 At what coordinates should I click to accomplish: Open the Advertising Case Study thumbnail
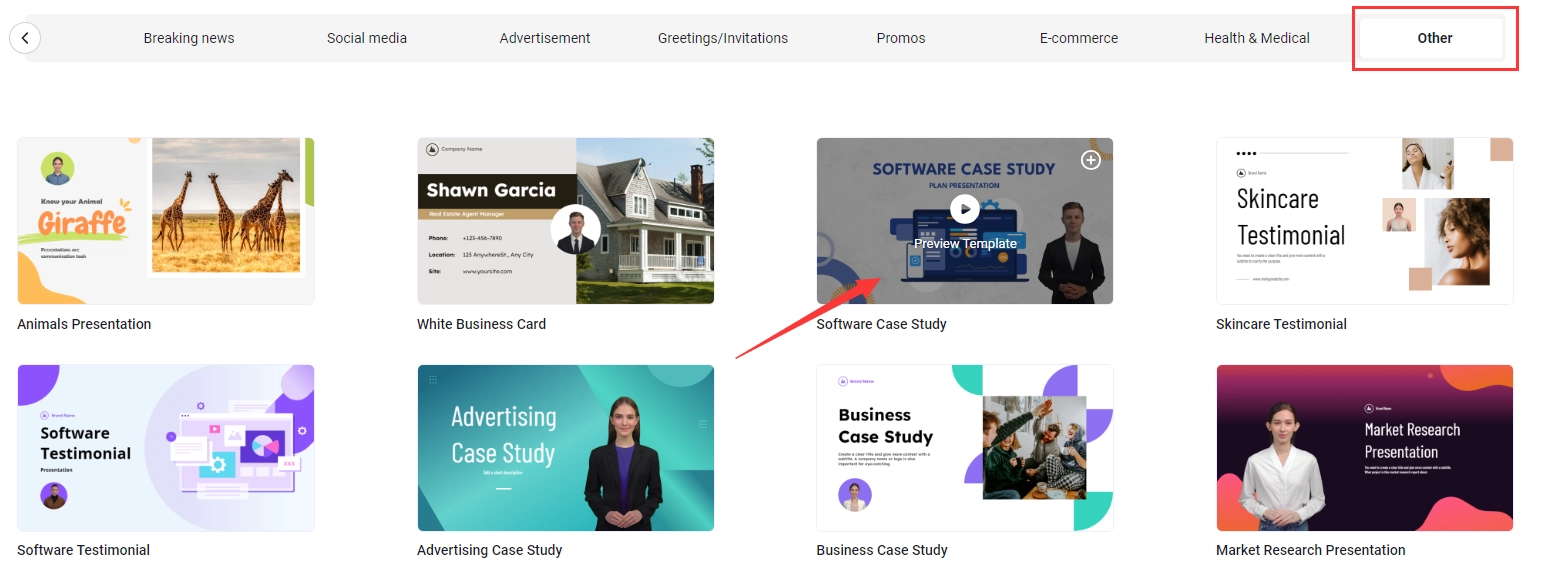click(x=565, y=448)
